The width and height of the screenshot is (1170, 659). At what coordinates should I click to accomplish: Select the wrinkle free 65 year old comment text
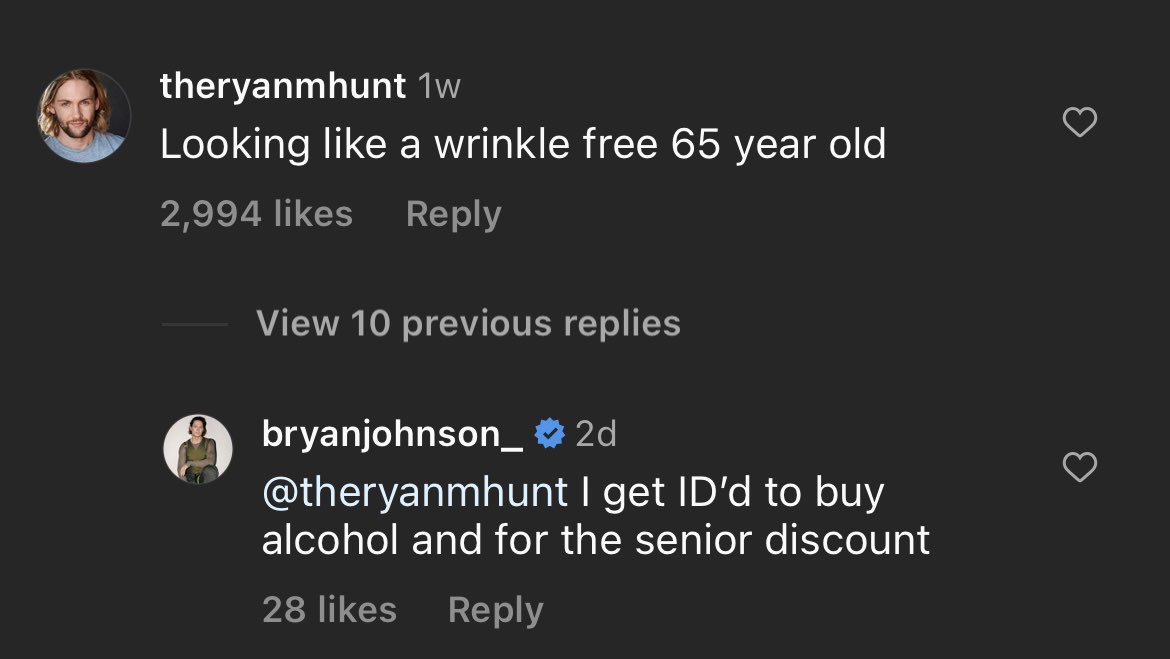click(523, 146)
